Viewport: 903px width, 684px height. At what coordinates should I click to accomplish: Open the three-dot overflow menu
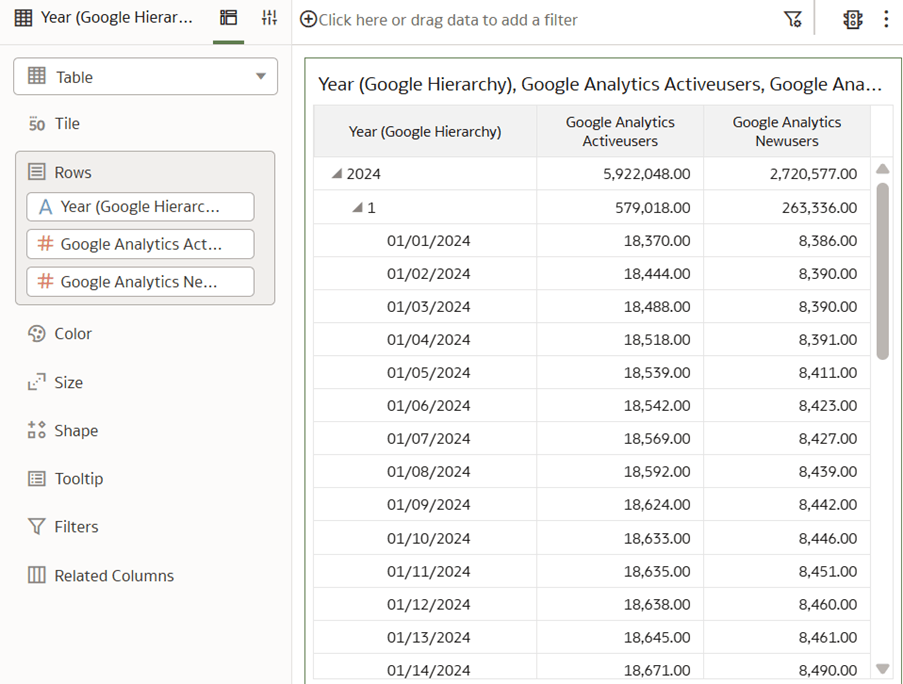point(887,18)
